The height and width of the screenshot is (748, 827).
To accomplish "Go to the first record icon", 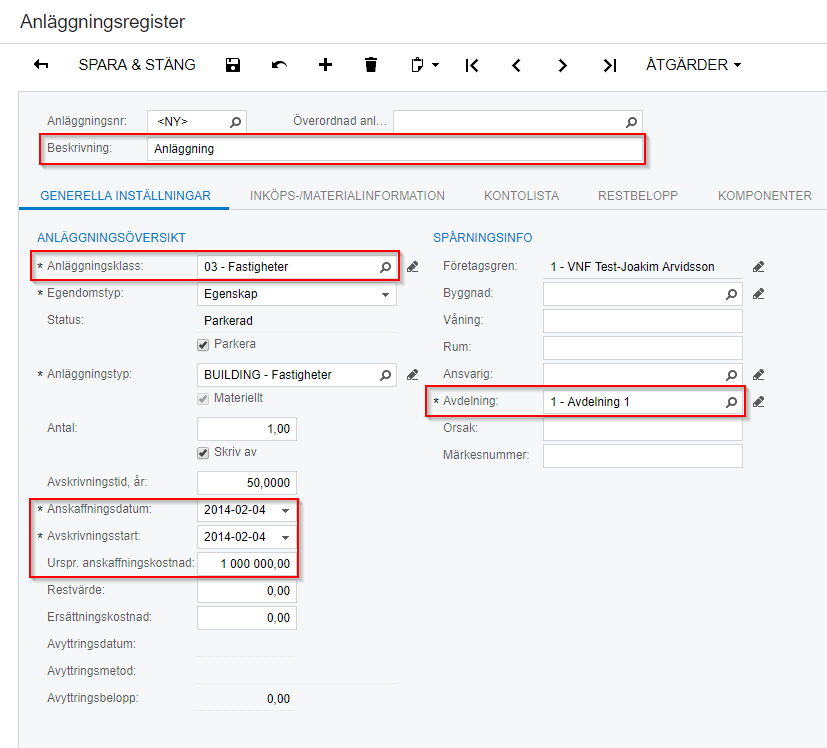I will (x=472, y=65).
